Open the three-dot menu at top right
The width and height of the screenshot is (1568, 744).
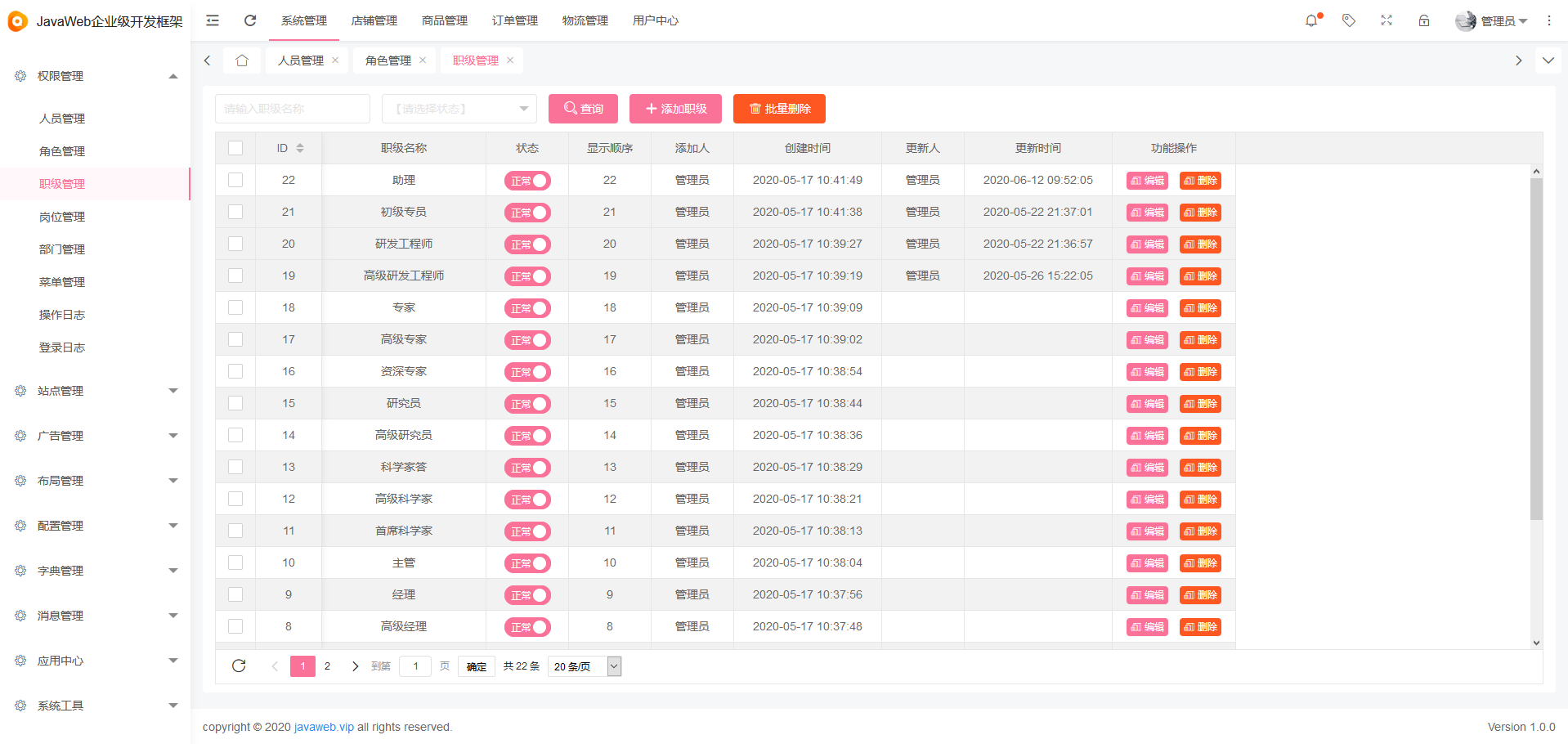pos(1548,20)
